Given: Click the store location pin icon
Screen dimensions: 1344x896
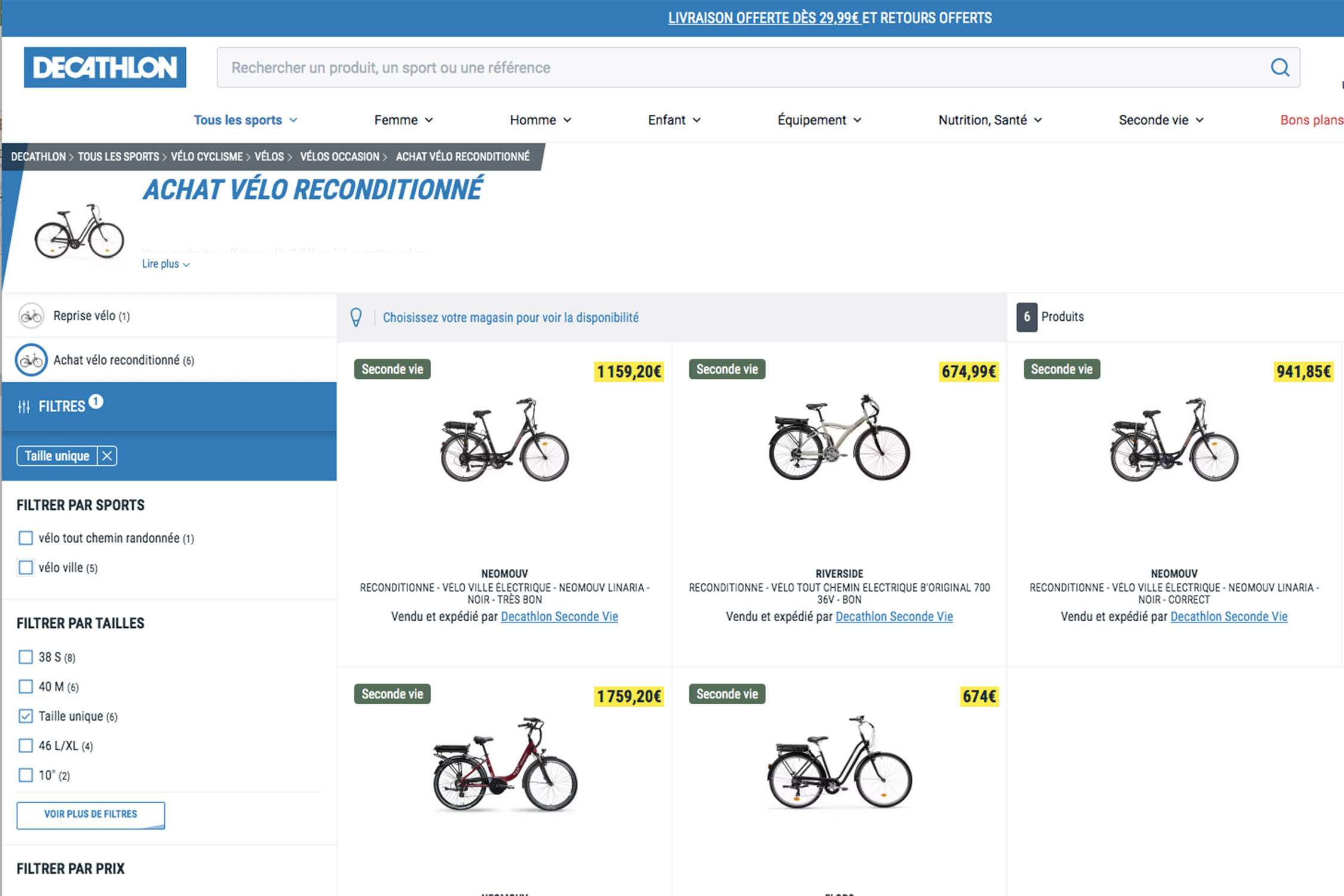Looking at the screenshot, I should click(x=356, y=317).
